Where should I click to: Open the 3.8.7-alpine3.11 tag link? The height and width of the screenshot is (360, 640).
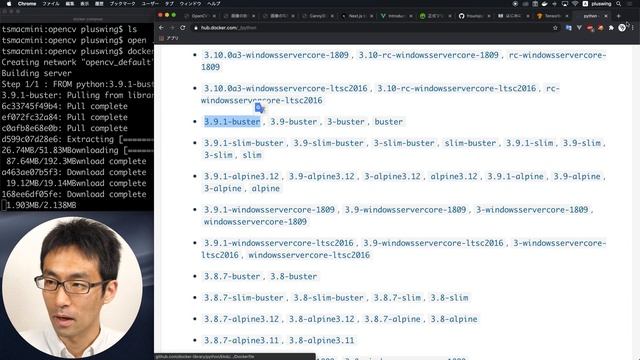(x=241, y=340)
